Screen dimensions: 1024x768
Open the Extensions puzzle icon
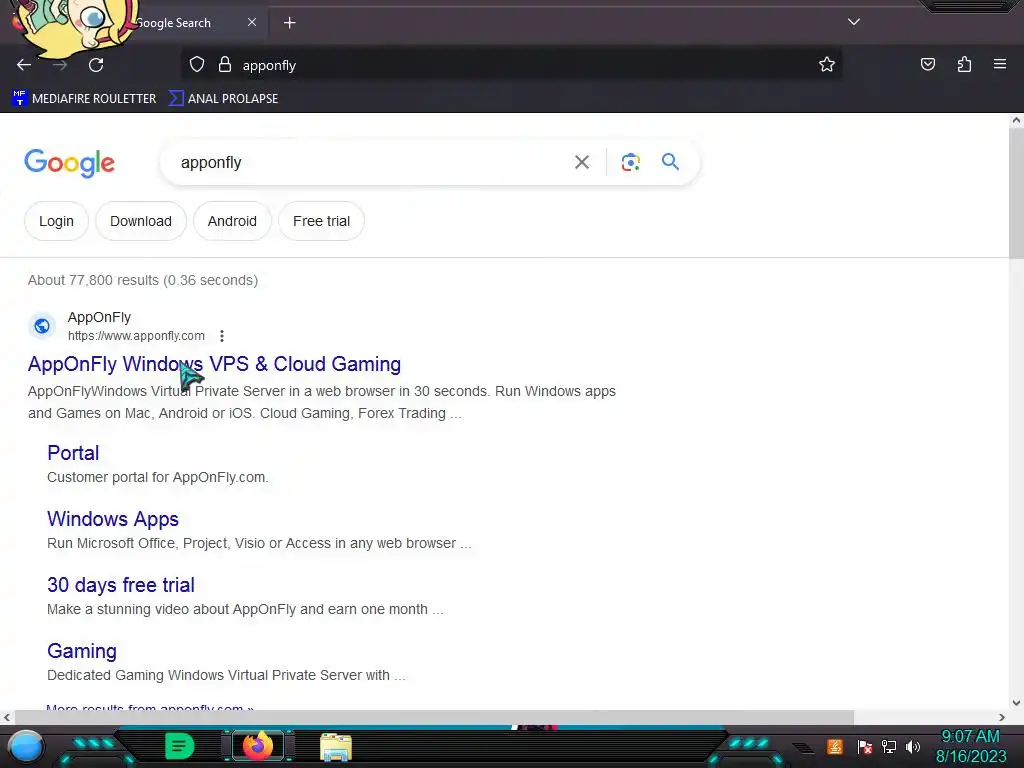[964, 64]
